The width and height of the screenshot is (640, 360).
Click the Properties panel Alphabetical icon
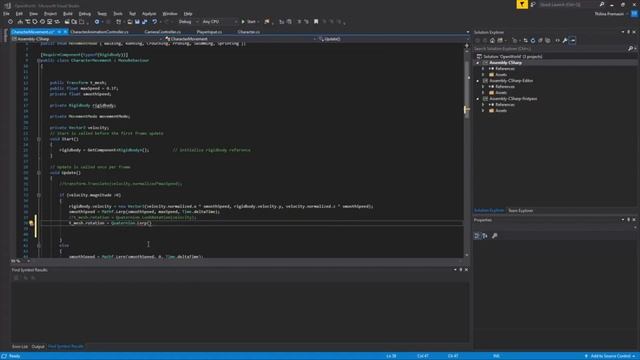[485, 236]
